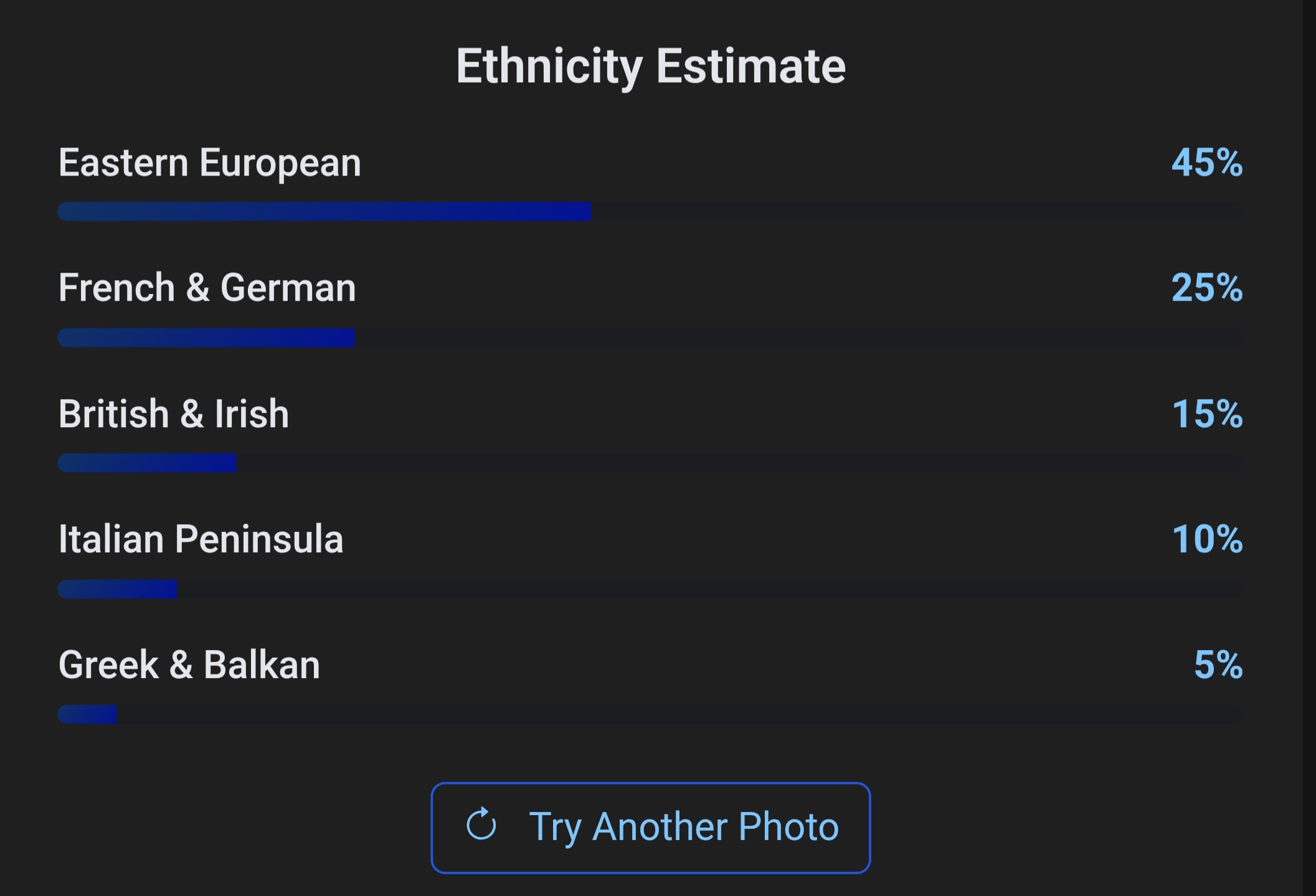Screen dimensions: 1316x896
Task: Select the Greek & Balkan label
Action: [x=189, y=665]
